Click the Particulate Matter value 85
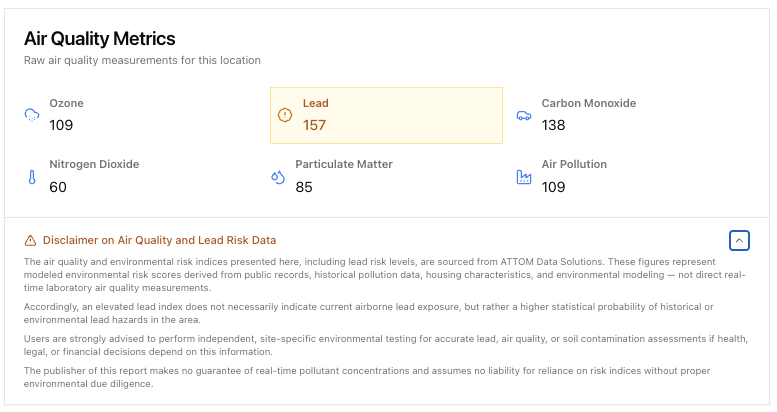Image resolution: width=777 pixels, height=412 pixels. (x=304, y=187)
